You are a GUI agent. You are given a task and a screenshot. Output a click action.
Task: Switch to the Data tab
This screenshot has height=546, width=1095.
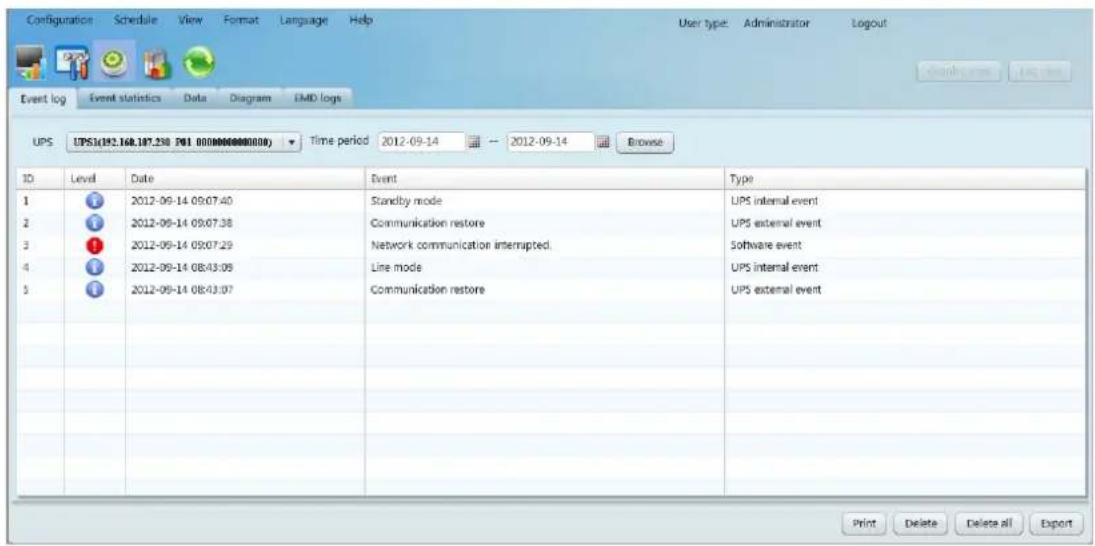click(193, 99)
